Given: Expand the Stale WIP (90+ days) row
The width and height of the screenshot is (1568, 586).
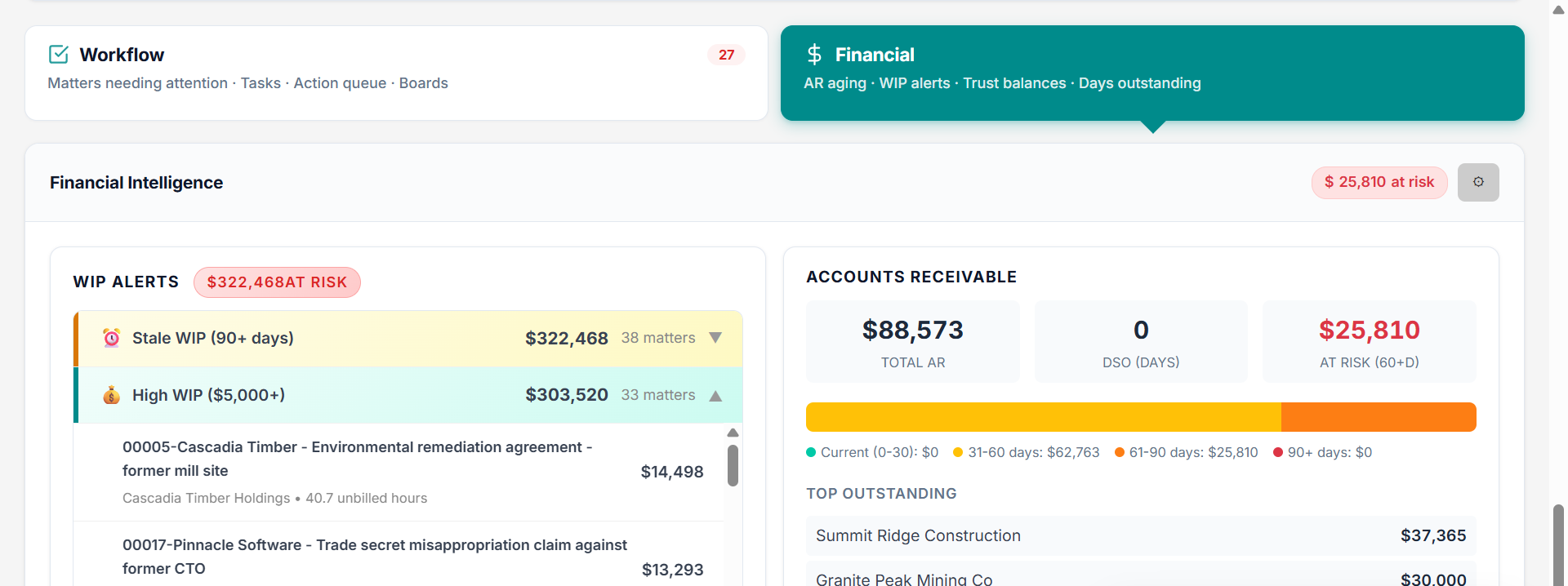Looking at the screenshot, I should coord(408,338).
